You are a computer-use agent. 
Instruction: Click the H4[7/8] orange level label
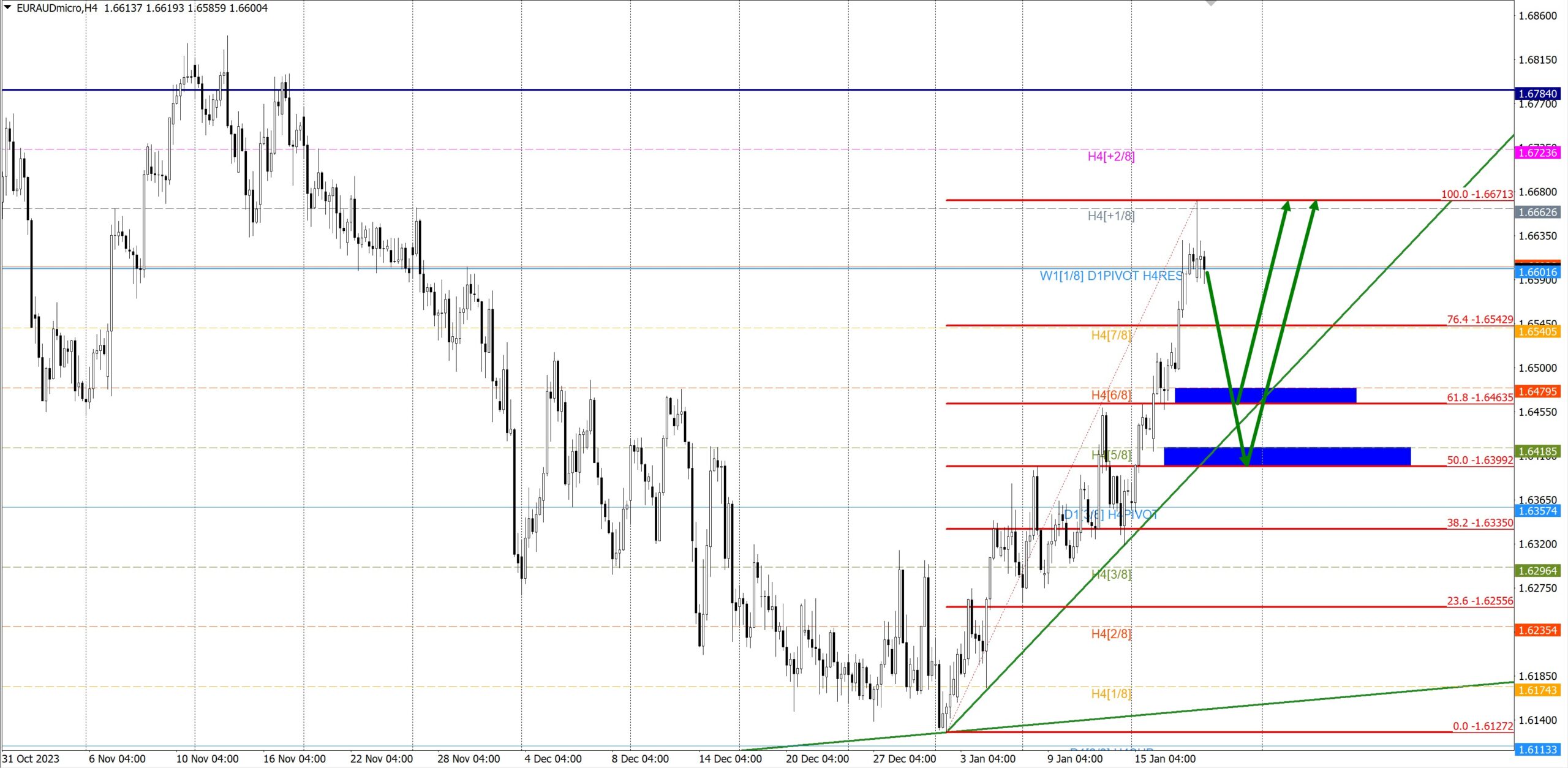(x=1110, y=335)
